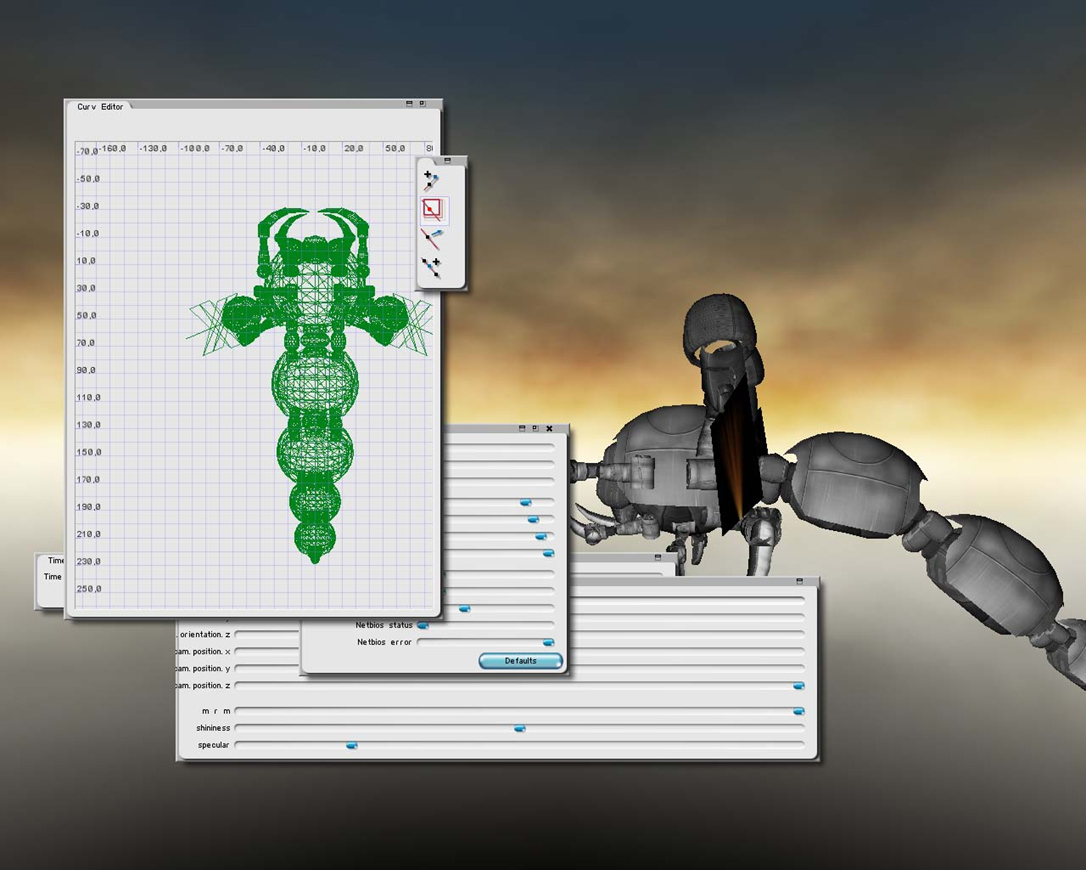
Task: Collapse the large sliders panel window
Action: pos(799,581)
